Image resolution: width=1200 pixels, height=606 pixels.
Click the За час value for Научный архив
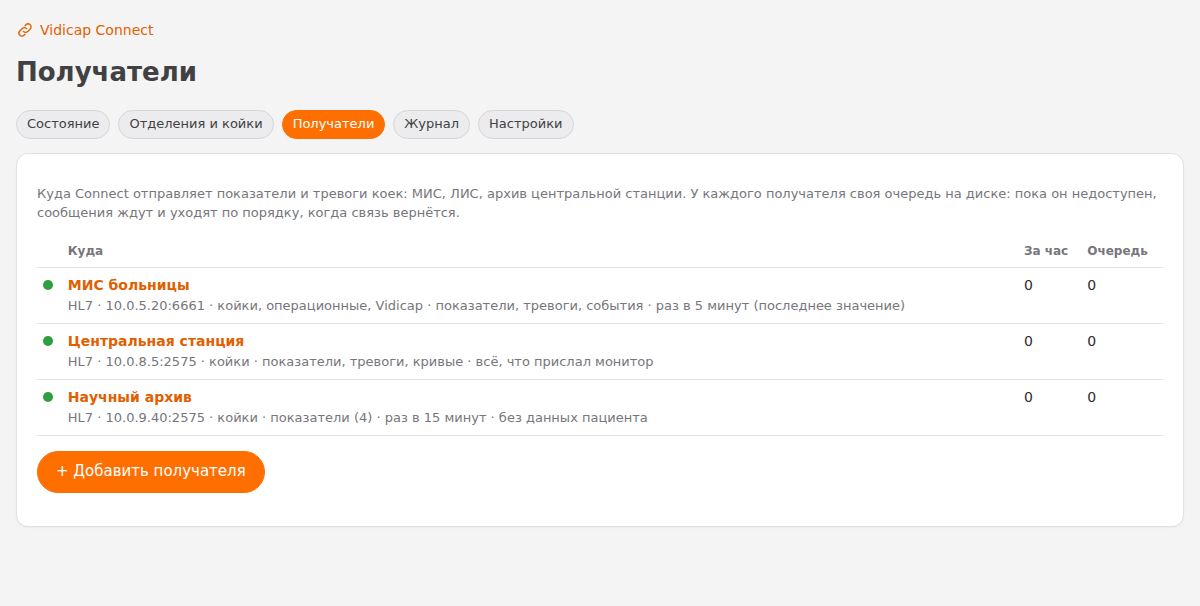(x=1028, y=397)
